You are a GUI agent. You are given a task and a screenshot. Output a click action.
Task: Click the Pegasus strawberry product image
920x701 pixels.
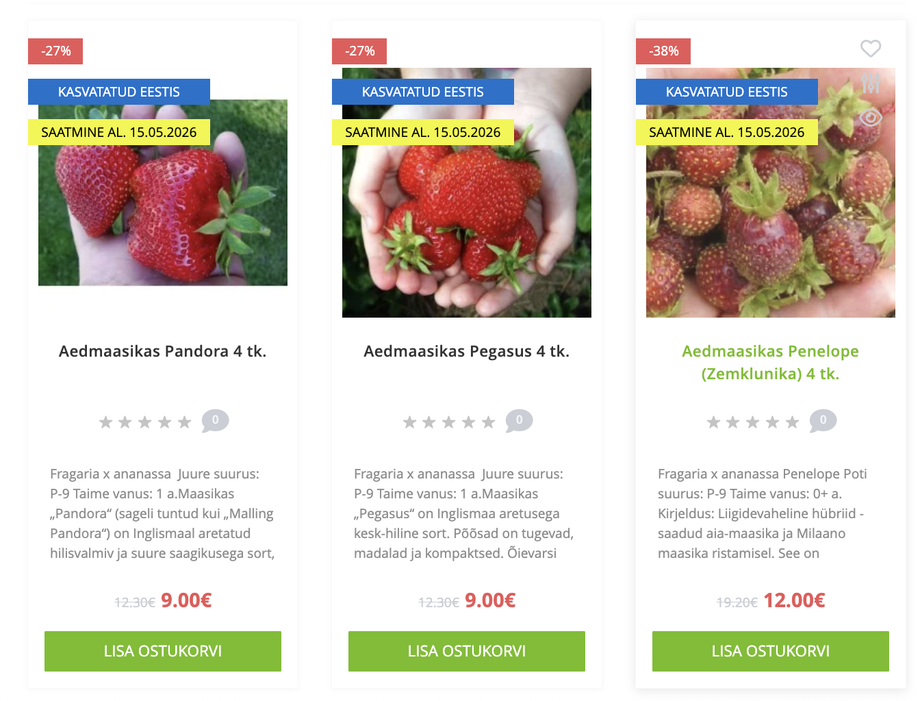[x=466, y=192]
